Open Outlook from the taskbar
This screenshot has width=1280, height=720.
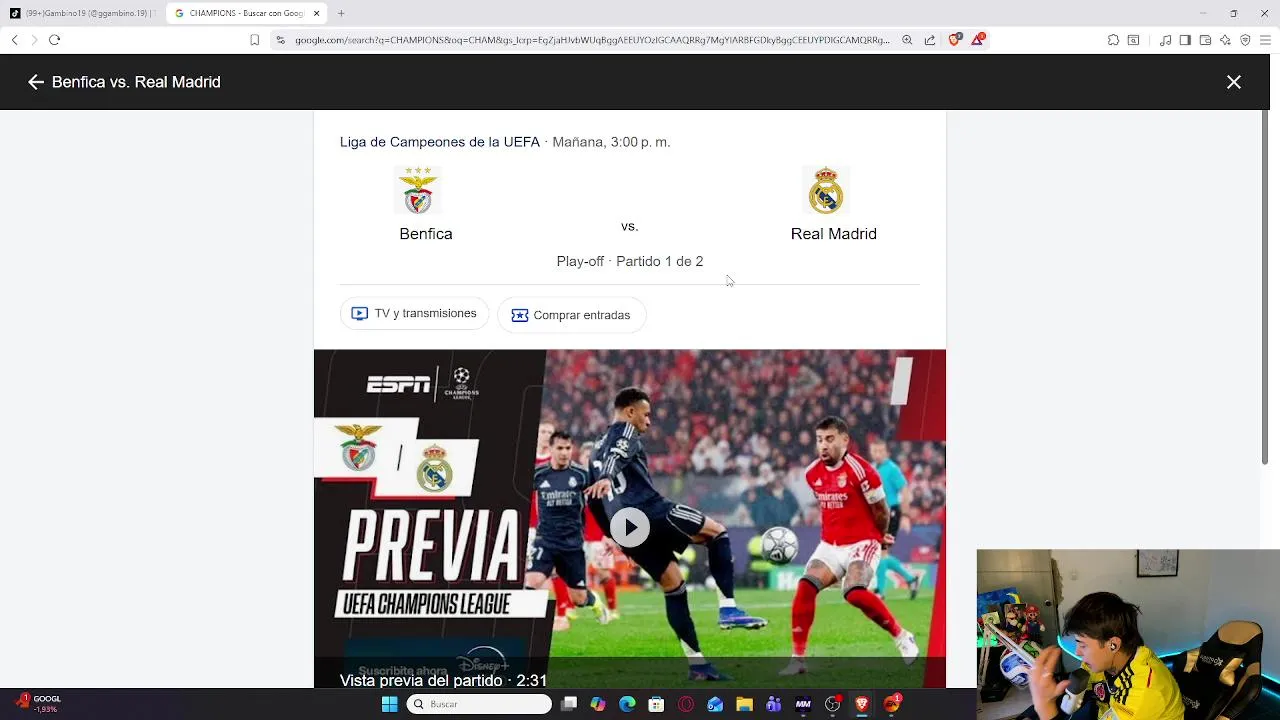(x=715, y=704)
